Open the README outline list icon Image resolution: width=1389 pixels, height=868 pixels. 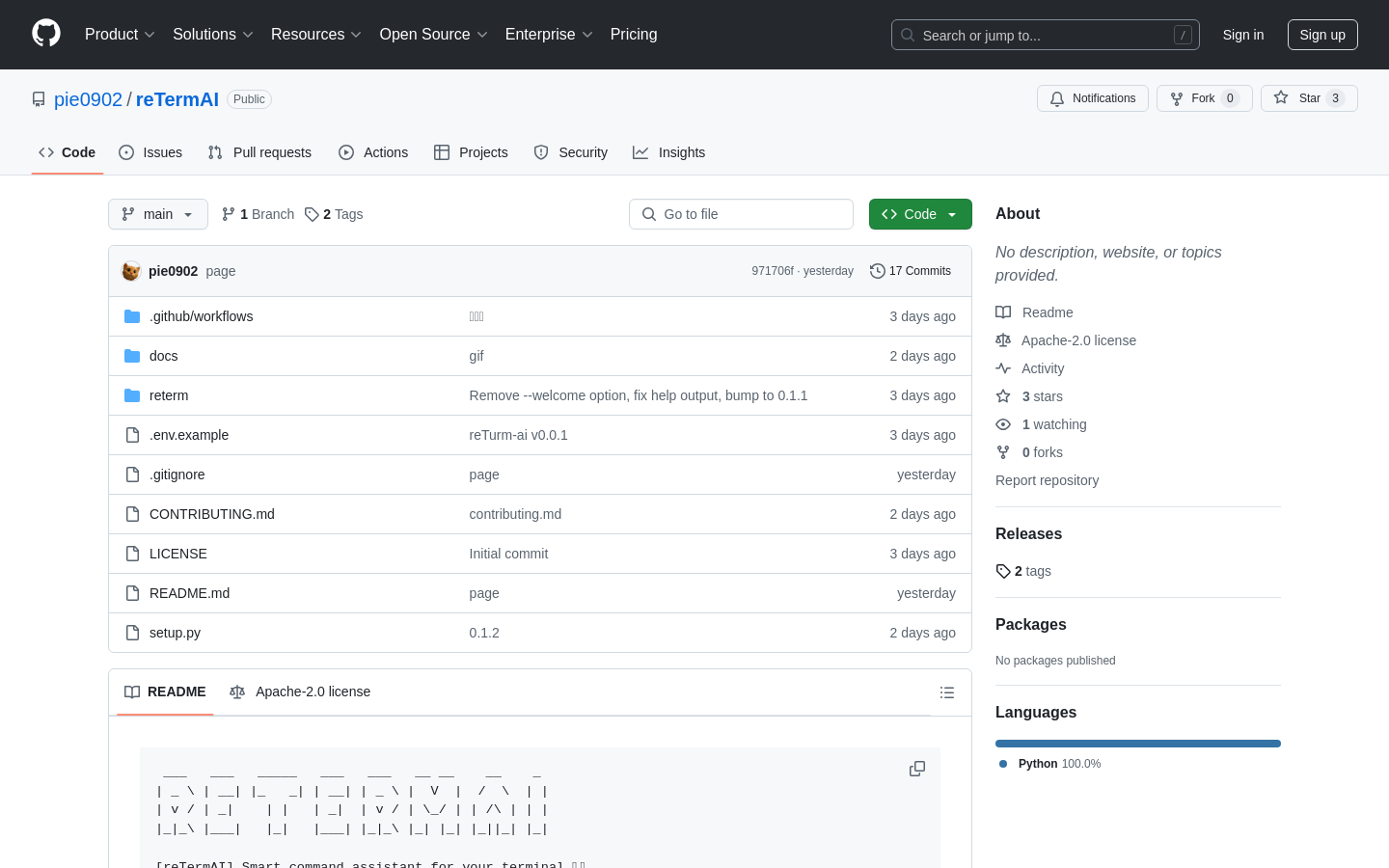click(947, 692)
